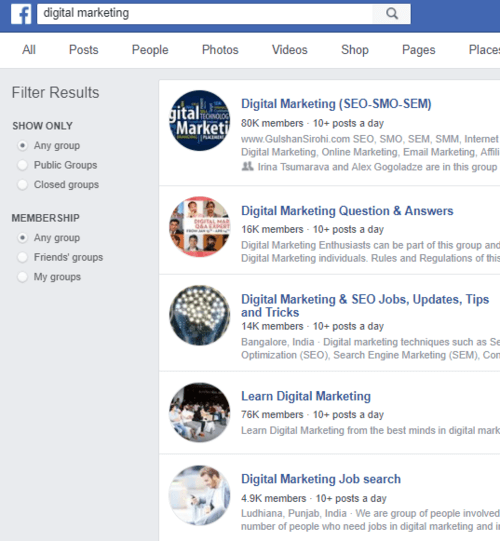Click the SEO Jobs group avatar

(199, 315)
